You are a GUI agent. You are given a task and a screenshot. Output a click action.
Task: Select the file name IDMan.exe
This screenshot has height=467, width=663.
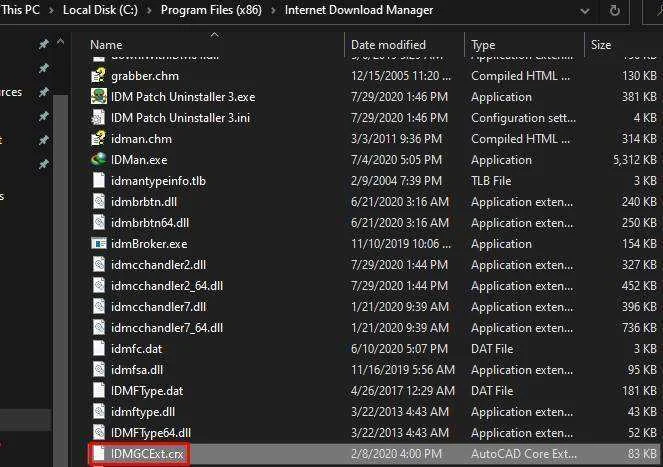coord(139,159)
